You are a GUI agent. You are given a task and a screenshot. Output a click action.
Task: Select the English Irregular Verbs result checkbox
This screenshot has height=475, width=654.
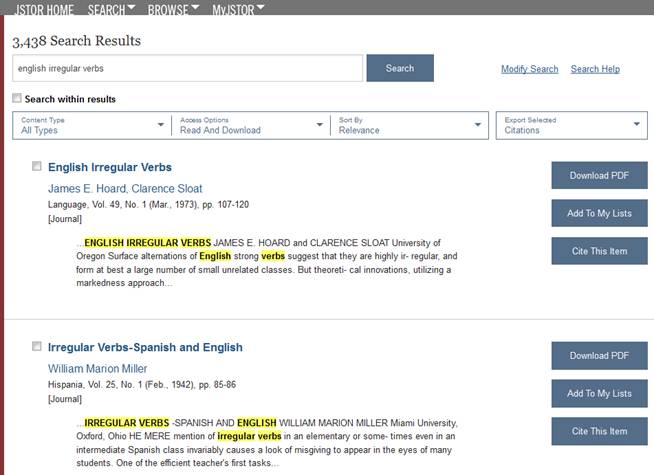pos(37,166)
